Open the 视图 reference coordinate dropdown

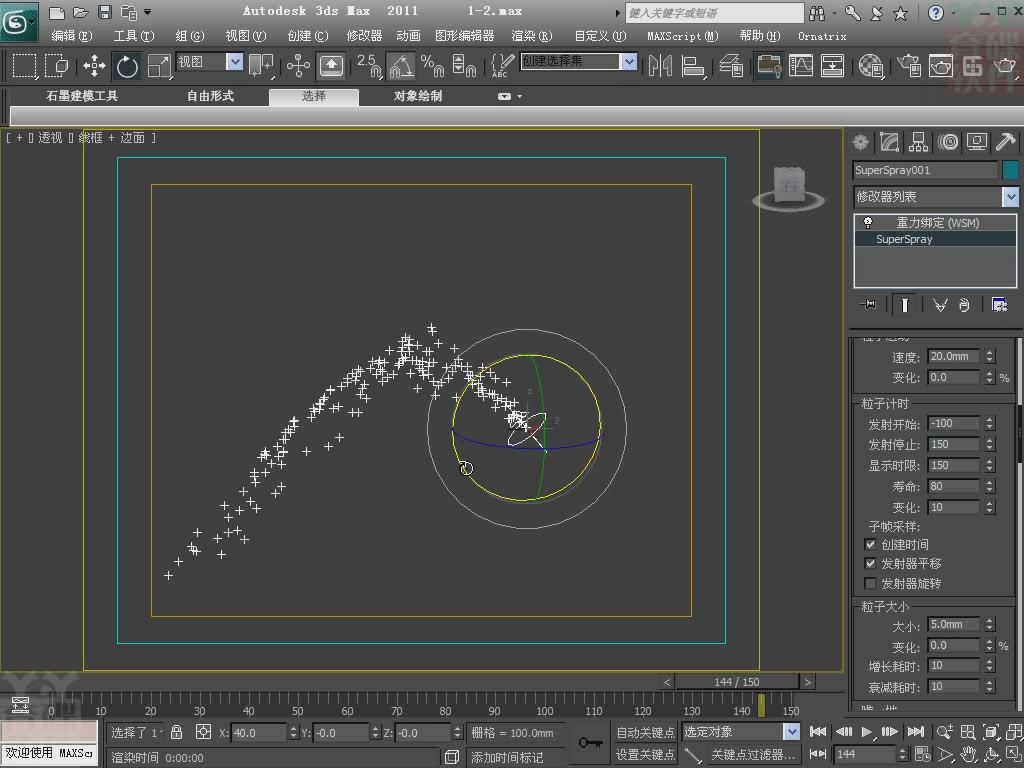point(234,62)
